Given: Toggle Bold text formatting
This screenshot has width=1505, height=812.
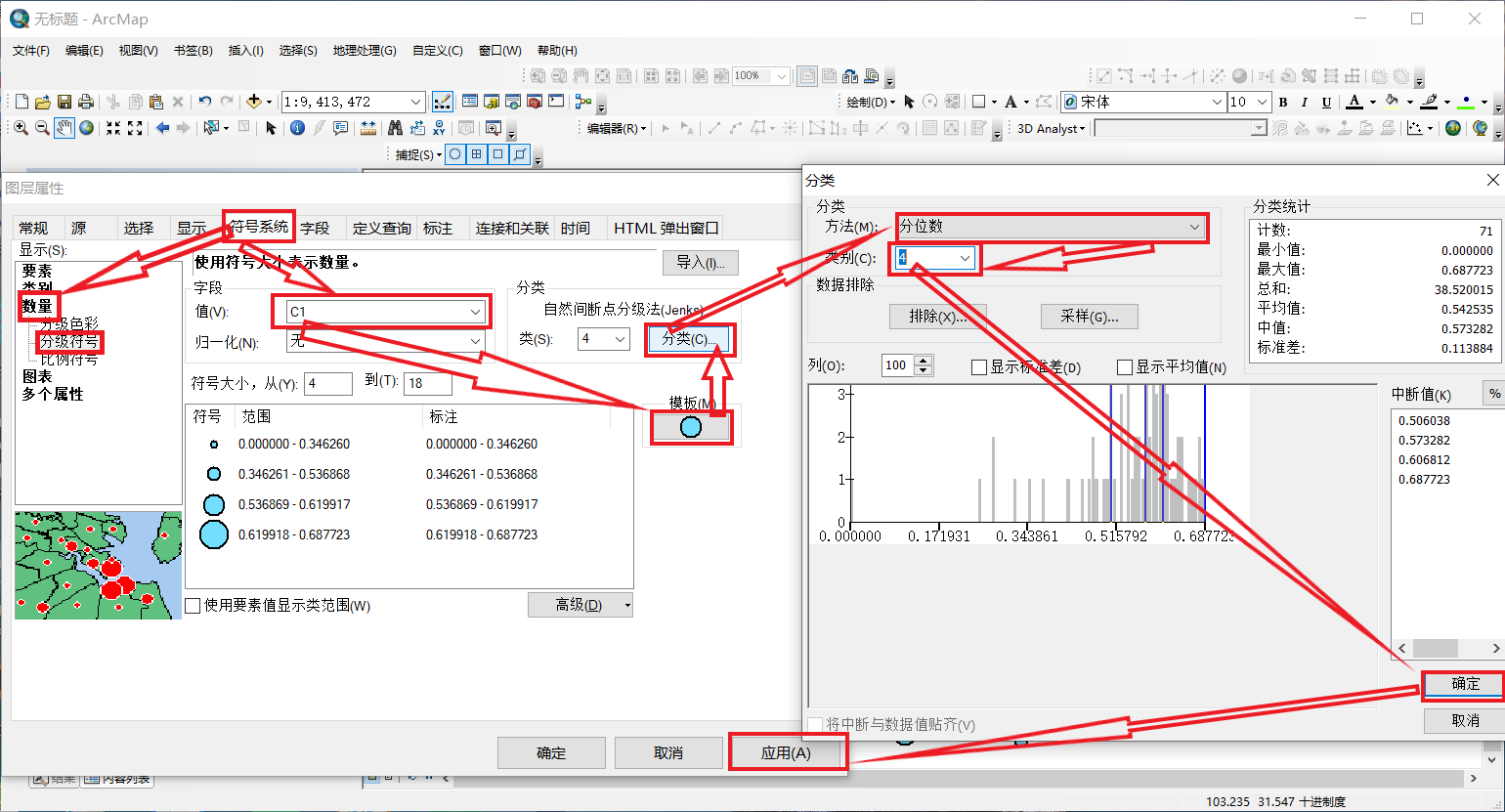Looking at the screenshot, I should pos(1283,102).
